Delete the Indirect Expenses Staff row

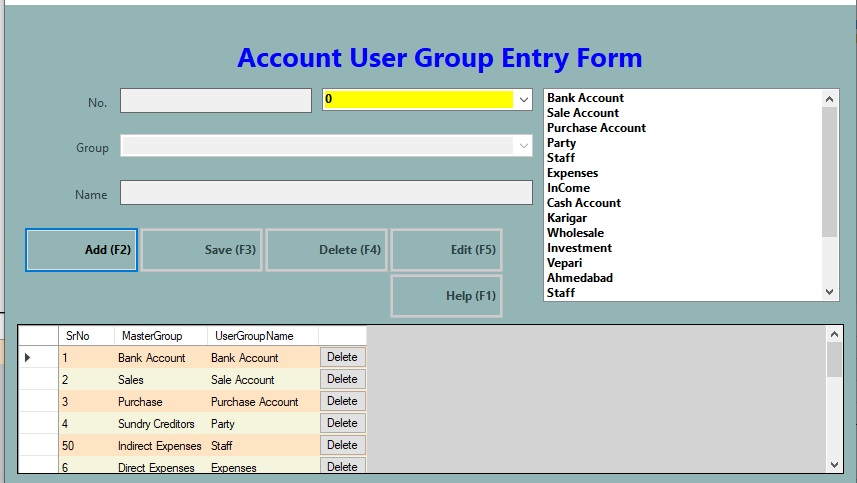[x=342, y=445]
